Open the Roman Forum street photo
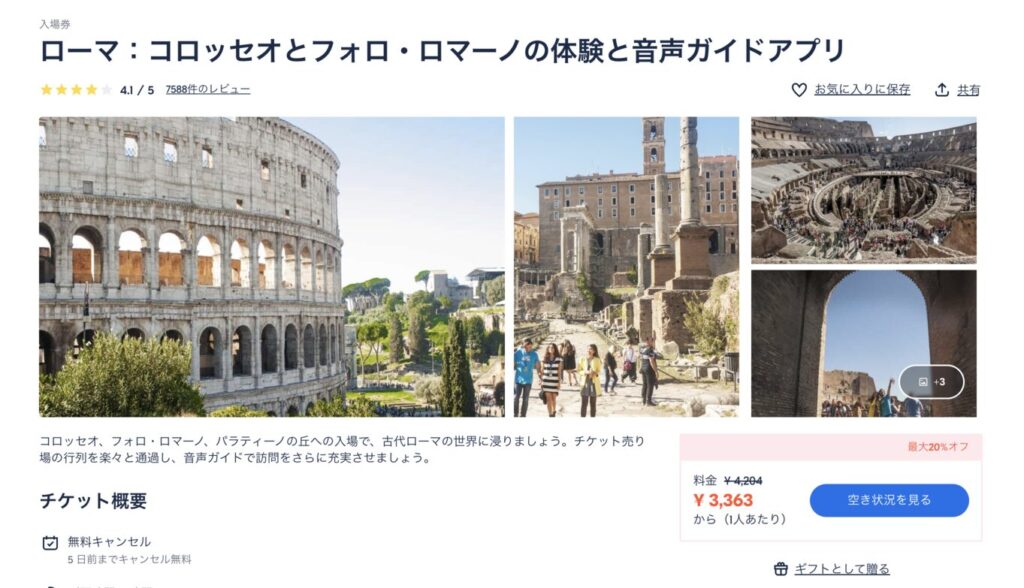The image size is (1024, 588). [x=626, y=267]
